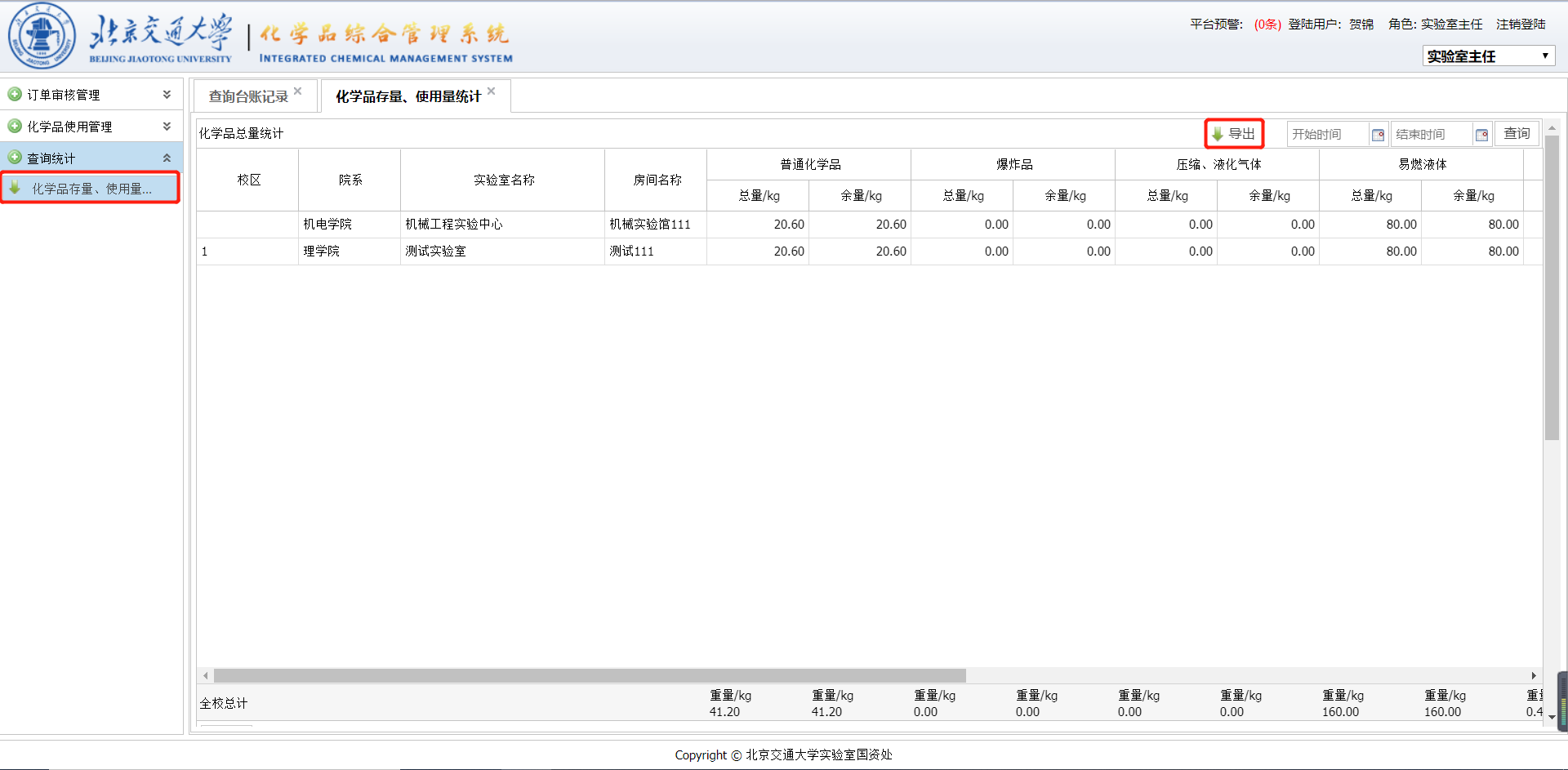Click the green plus icon beside 订单审核管理
The image size is (1568, 770).
point(15,95)
